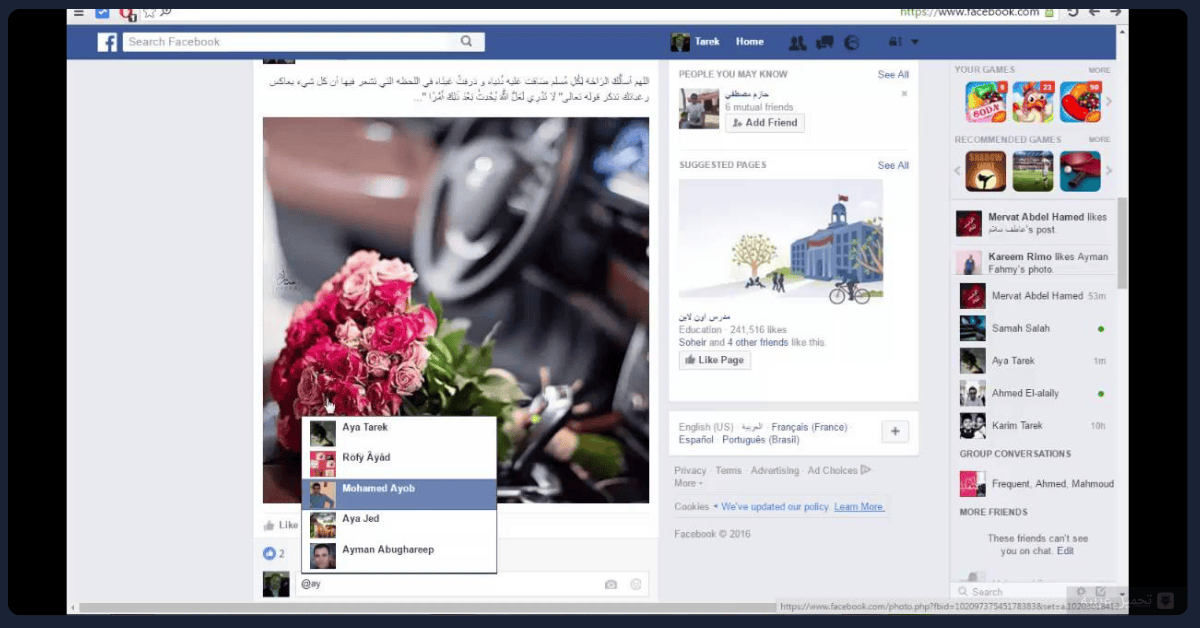
Task: Click the Like Page button
Action: tap(714, 360)
